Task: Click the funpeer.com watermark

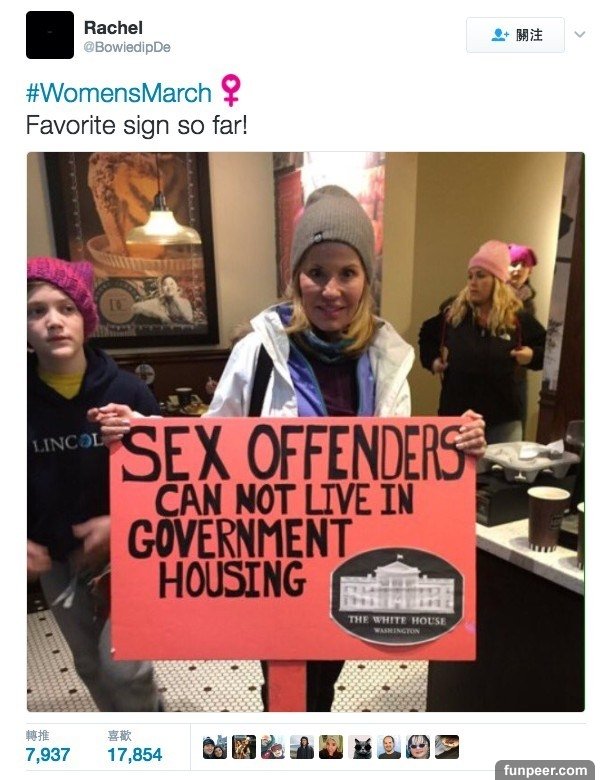Action: pyautogui.click(x=545, y=770)
